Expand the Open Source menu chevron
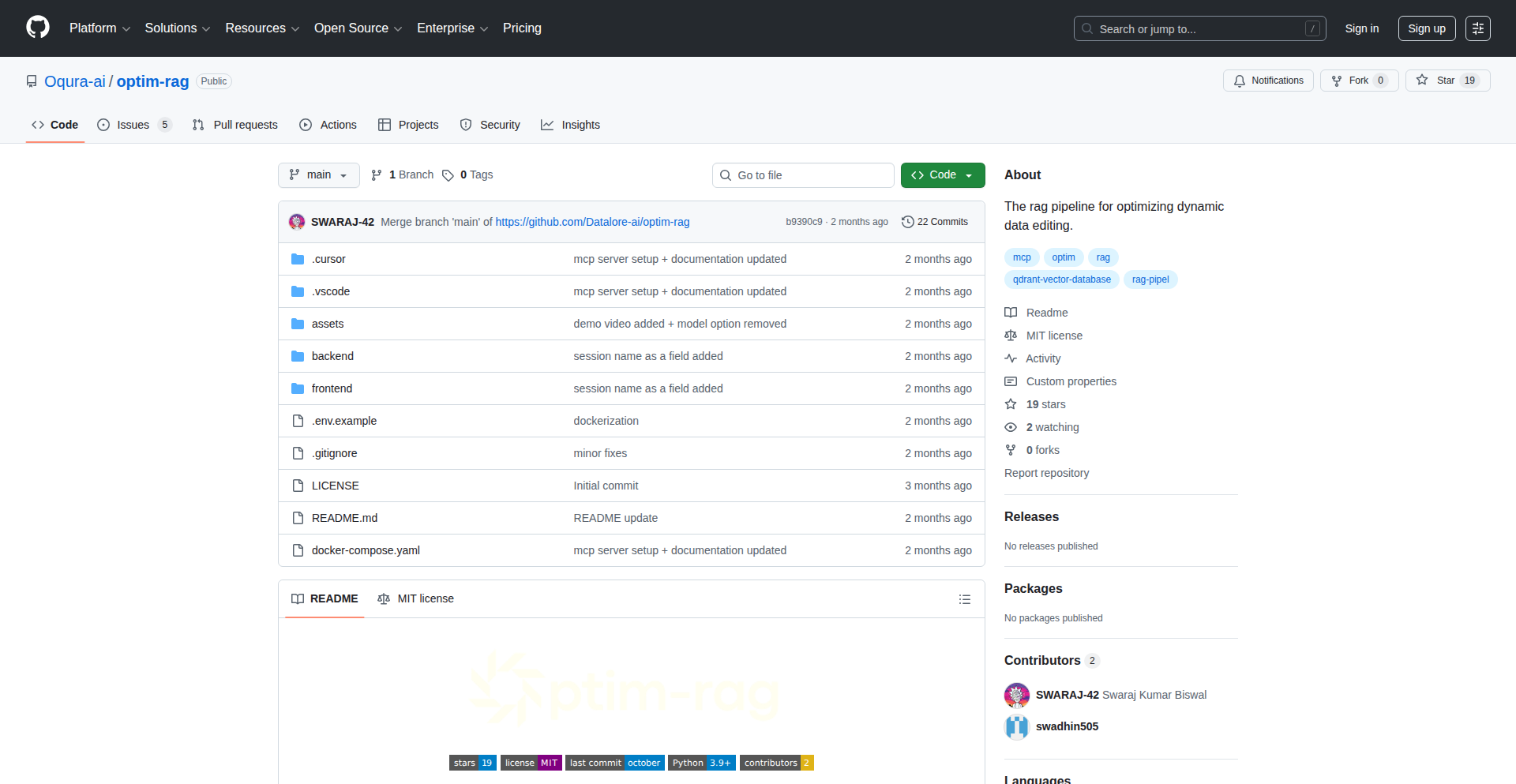 (x=398, y=28)
